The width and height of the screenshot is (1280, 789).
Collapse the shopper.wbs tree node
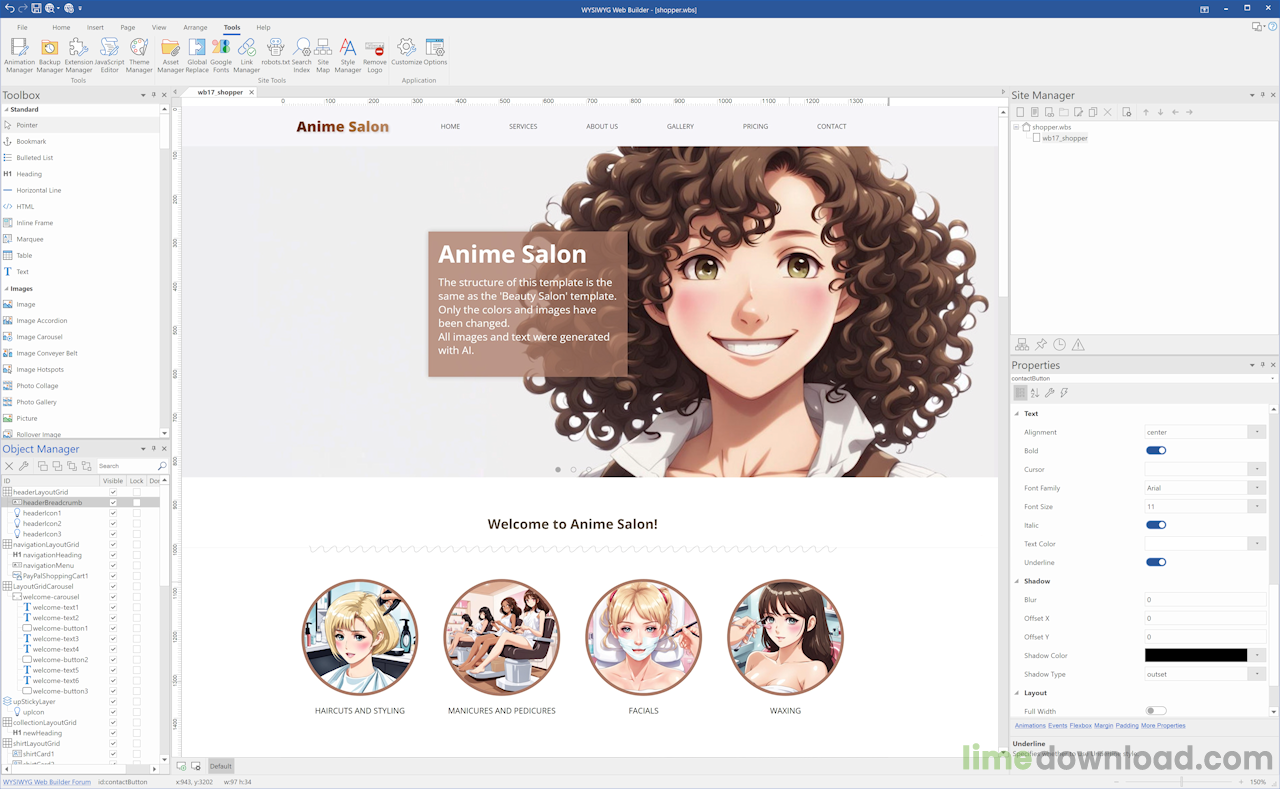(1015, 127)
